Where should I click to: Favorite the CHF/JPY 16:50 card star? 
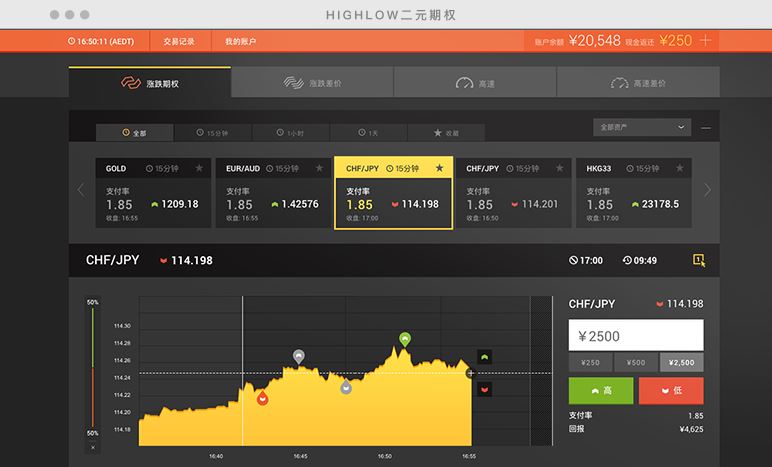tap(559, 168)
